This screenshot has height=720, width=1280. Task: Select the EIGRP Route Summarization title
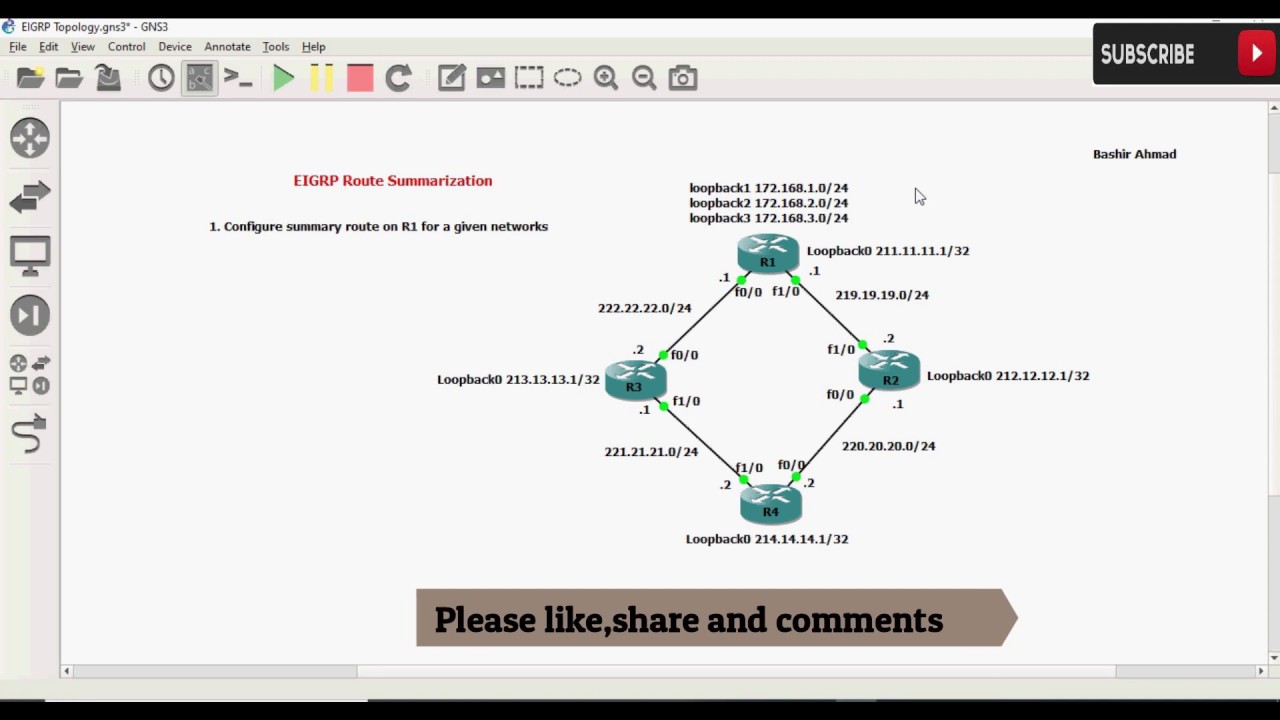click(393, 181)
